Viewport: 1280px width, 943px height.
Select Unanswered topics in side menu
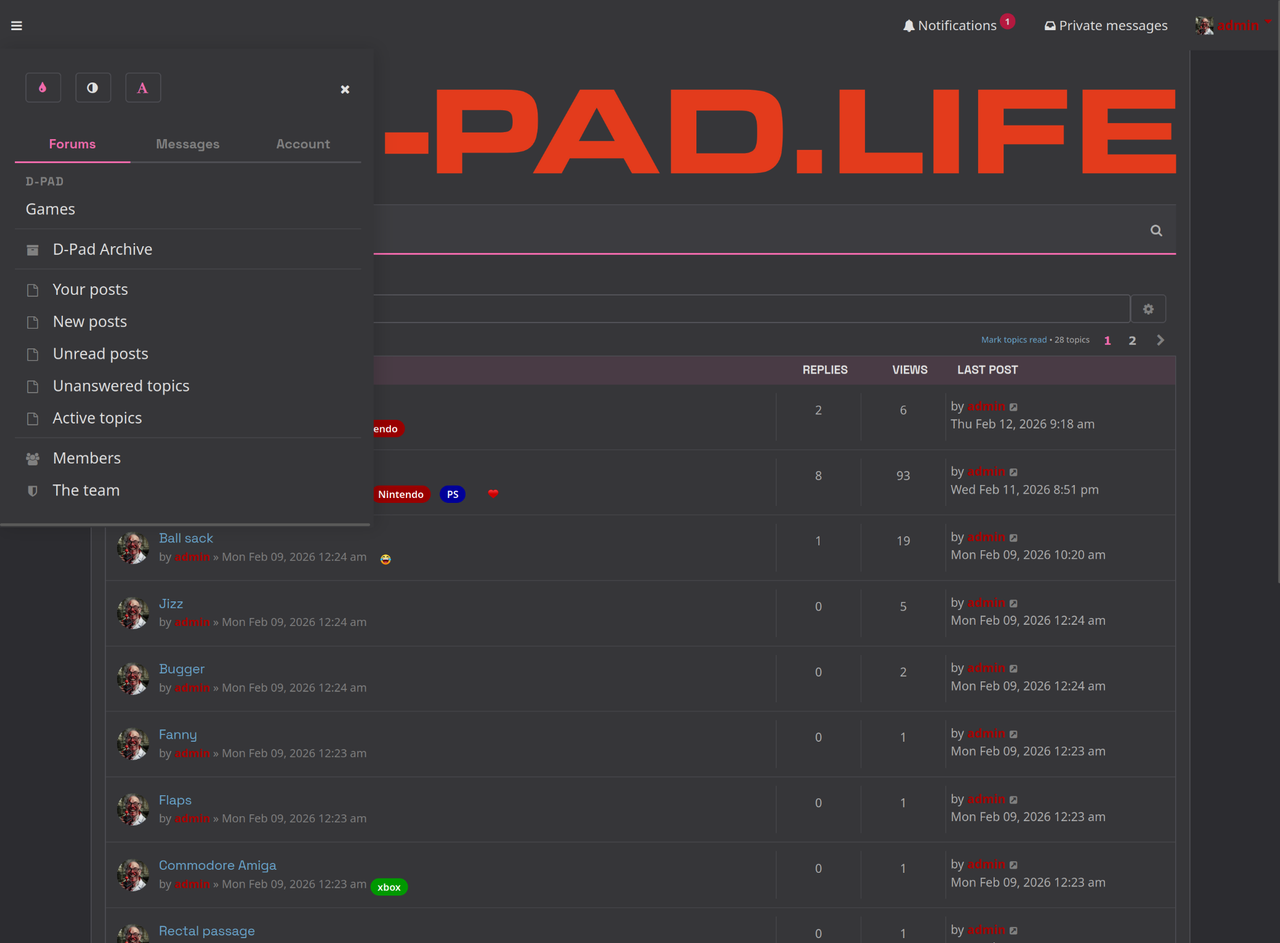click(121, 385)
